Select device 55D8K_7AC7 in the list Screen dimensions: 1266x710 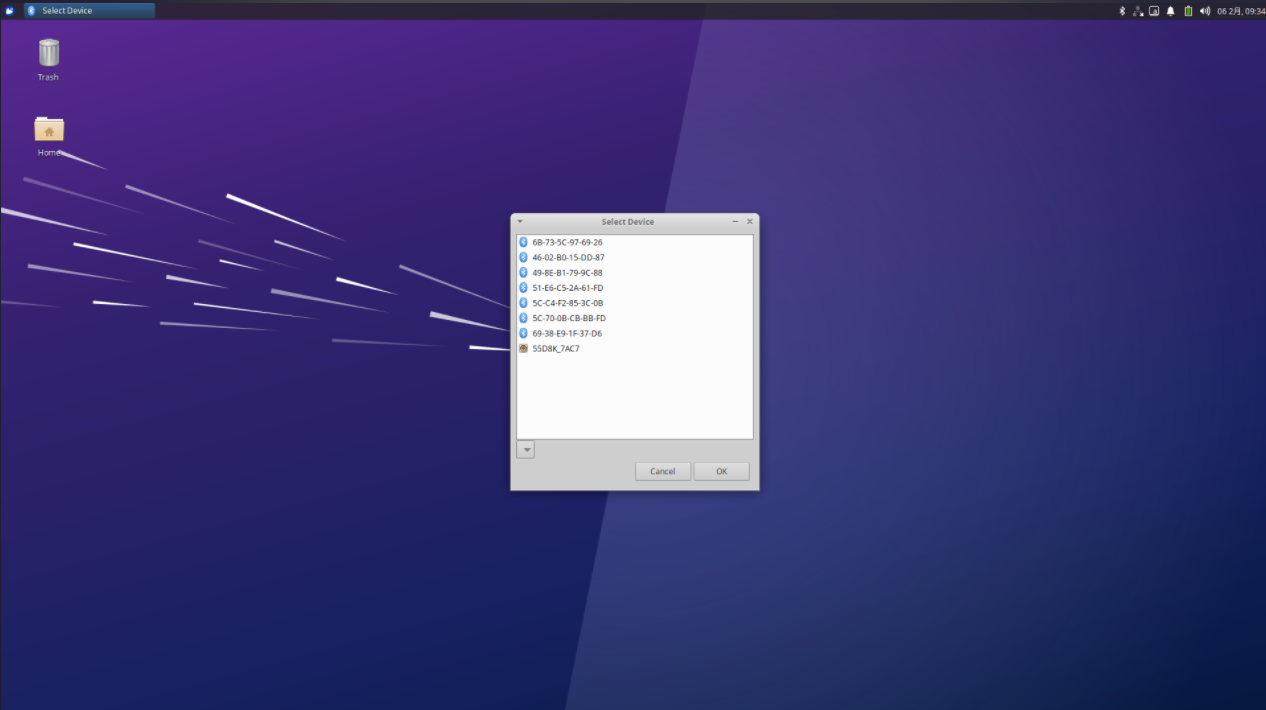556,349
